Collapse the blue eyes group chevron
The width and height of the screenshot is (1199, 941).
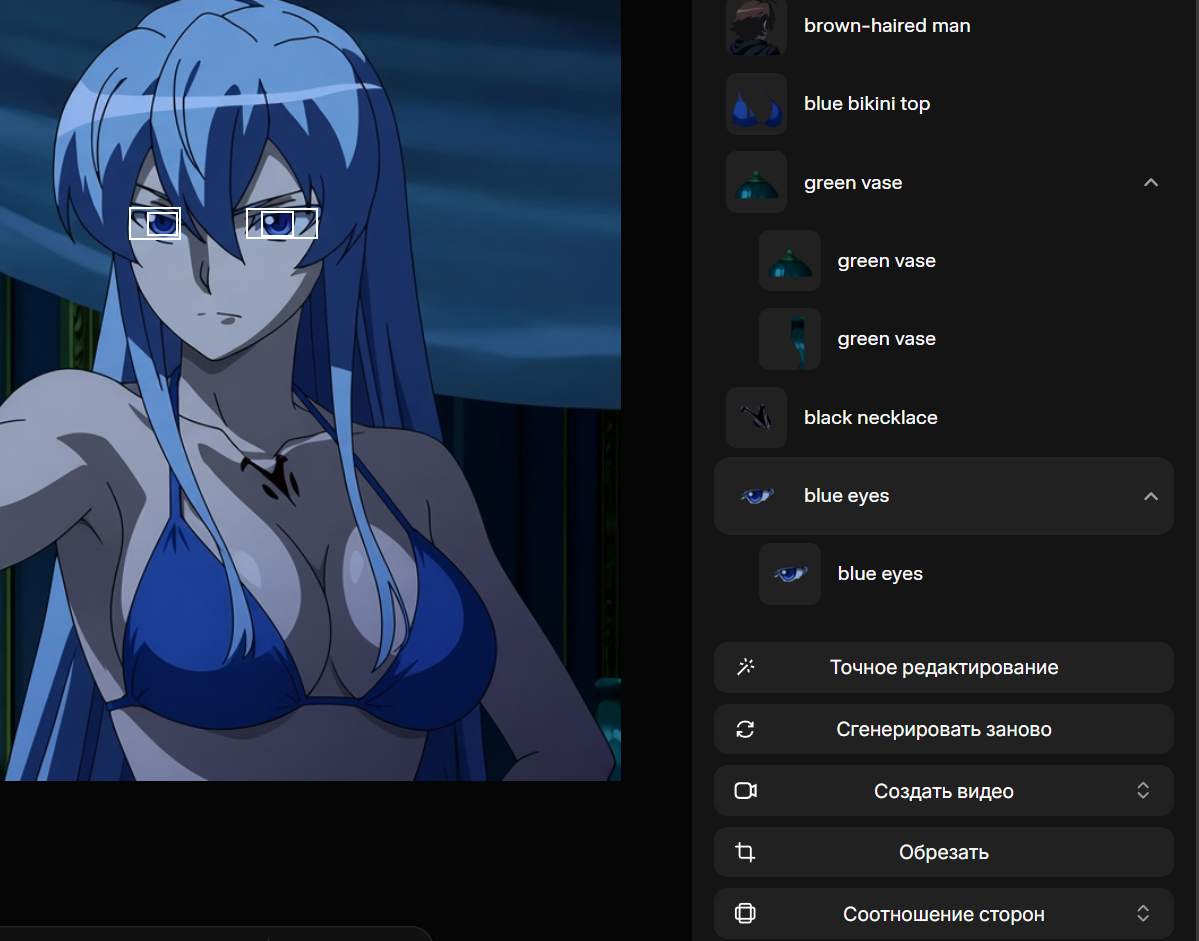click(1151, 497)
